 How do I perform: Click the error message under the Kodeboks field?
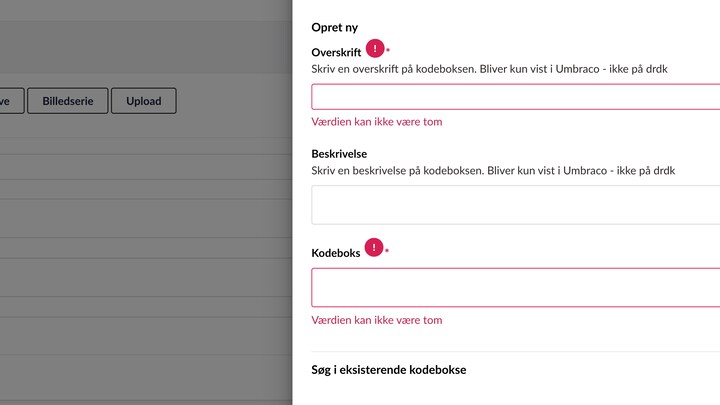tap(377, 320)
